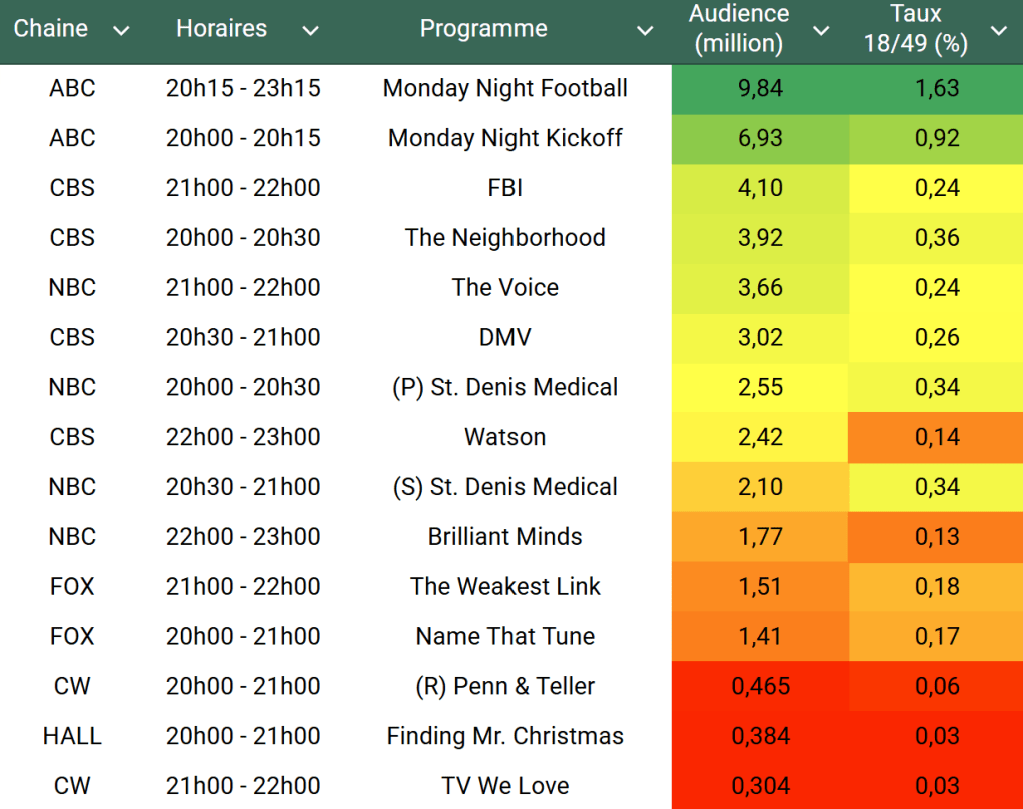This screenshot has height=809, width=1023.
Task: Click the HALL channel cell
Action: point(72,736)
